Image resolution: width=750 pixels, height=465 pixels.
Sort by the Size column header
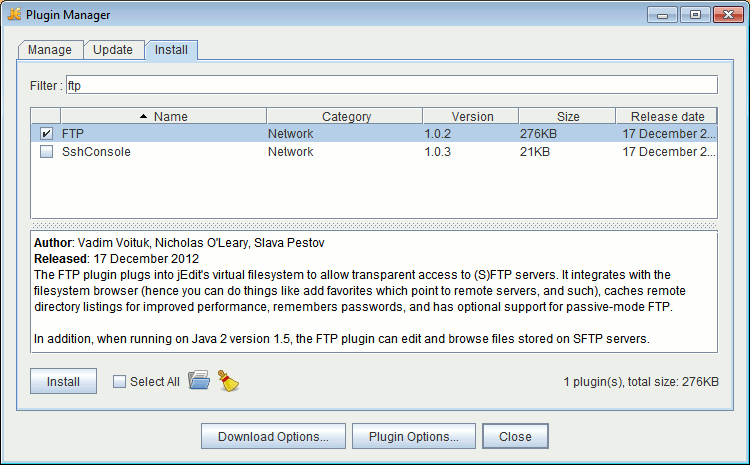567,116
